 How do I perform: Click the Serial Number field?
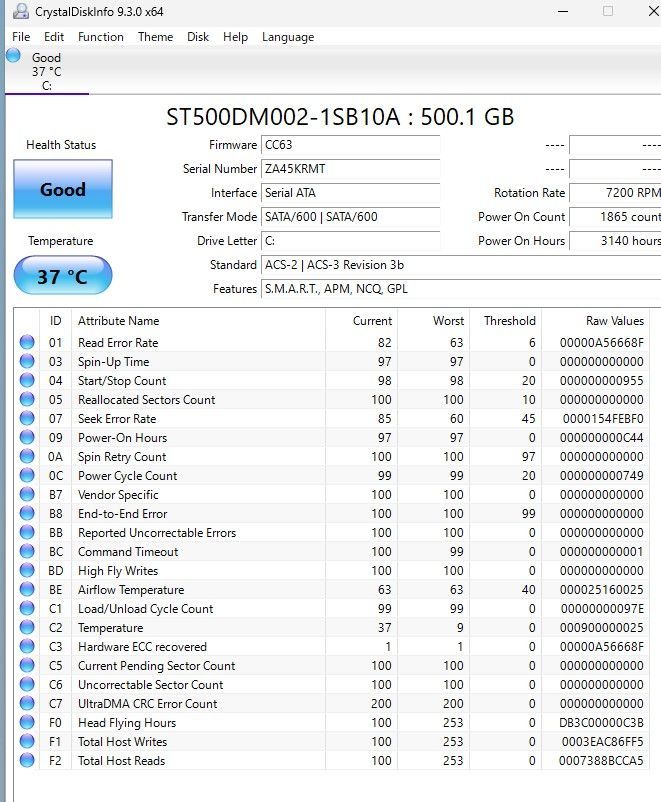(350, 169)
